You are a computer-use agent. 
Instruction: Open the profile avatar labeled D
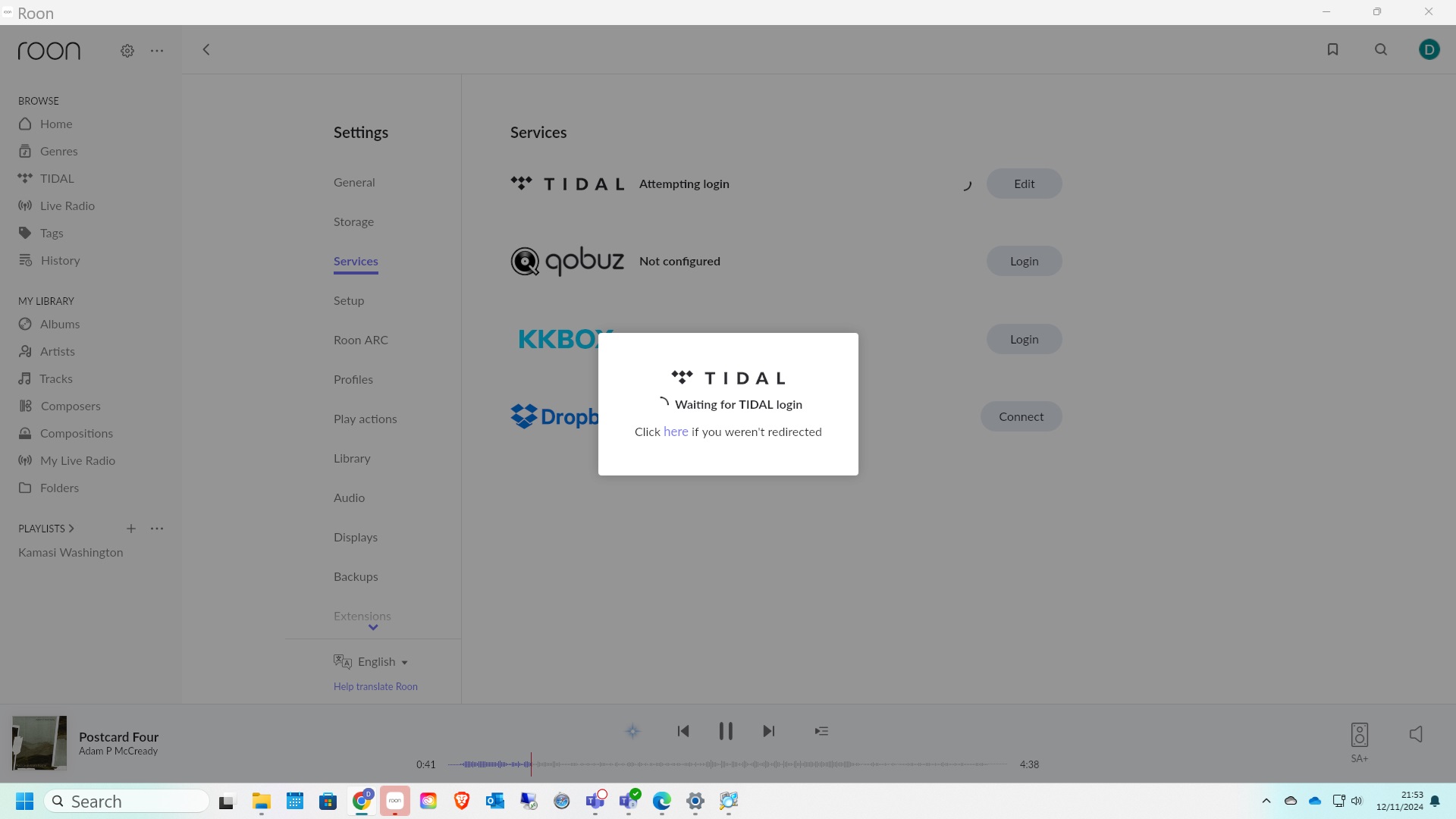pos(1429,49)
